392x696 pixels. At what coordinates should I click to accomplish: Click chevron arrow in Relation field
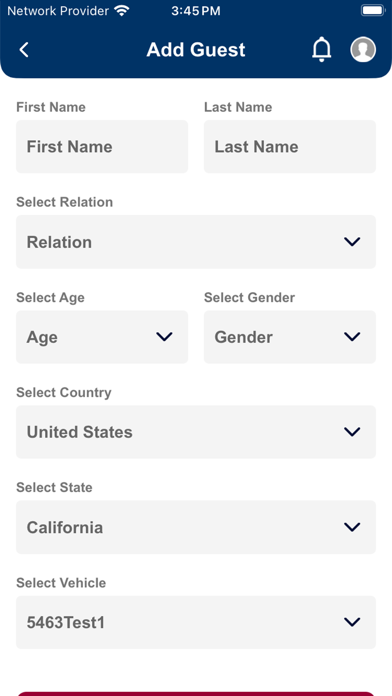pyautogui.click(x=352, y=242)
